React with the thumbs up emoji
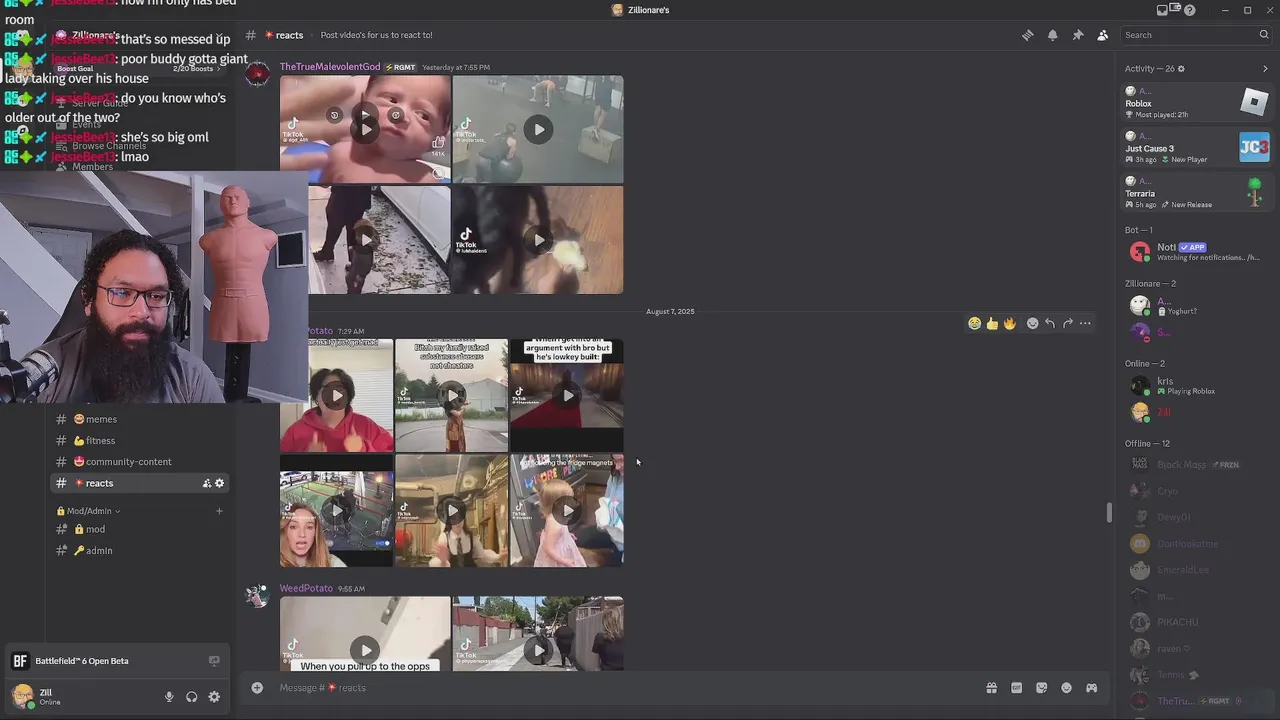Viewport: 1280px width, 720px height. pyautogui.click(x=992, y=323)
